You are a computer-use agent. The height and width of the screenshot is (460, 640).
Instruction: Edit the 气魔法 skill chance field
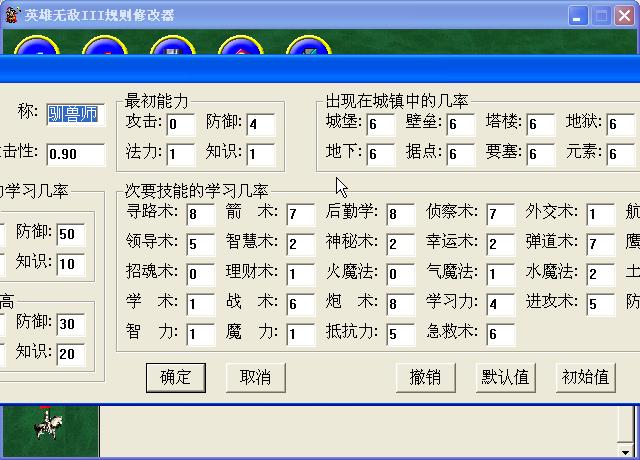(501, 274)
